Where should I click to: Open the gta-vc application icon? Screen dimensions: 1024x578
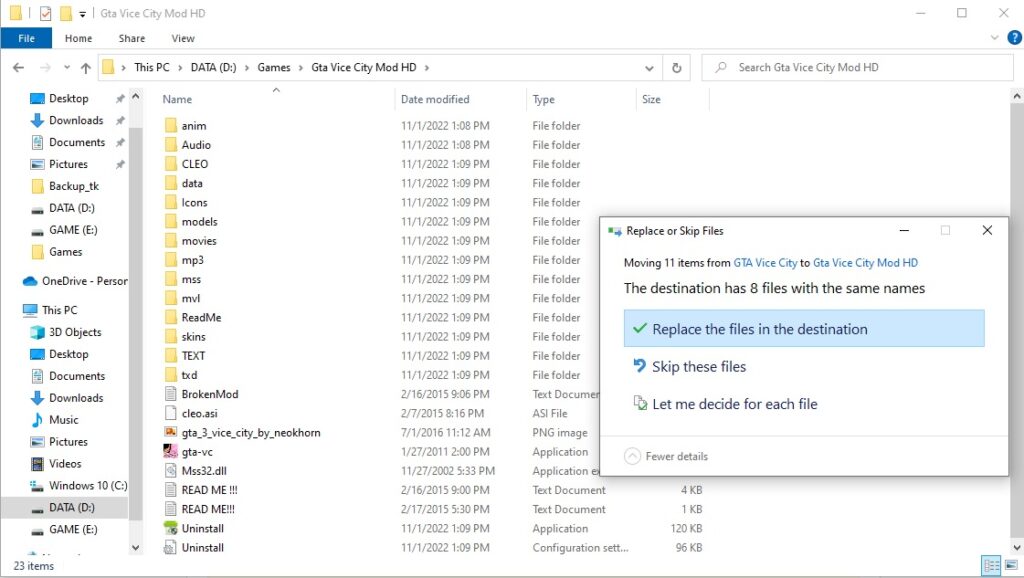click(170, 451)
